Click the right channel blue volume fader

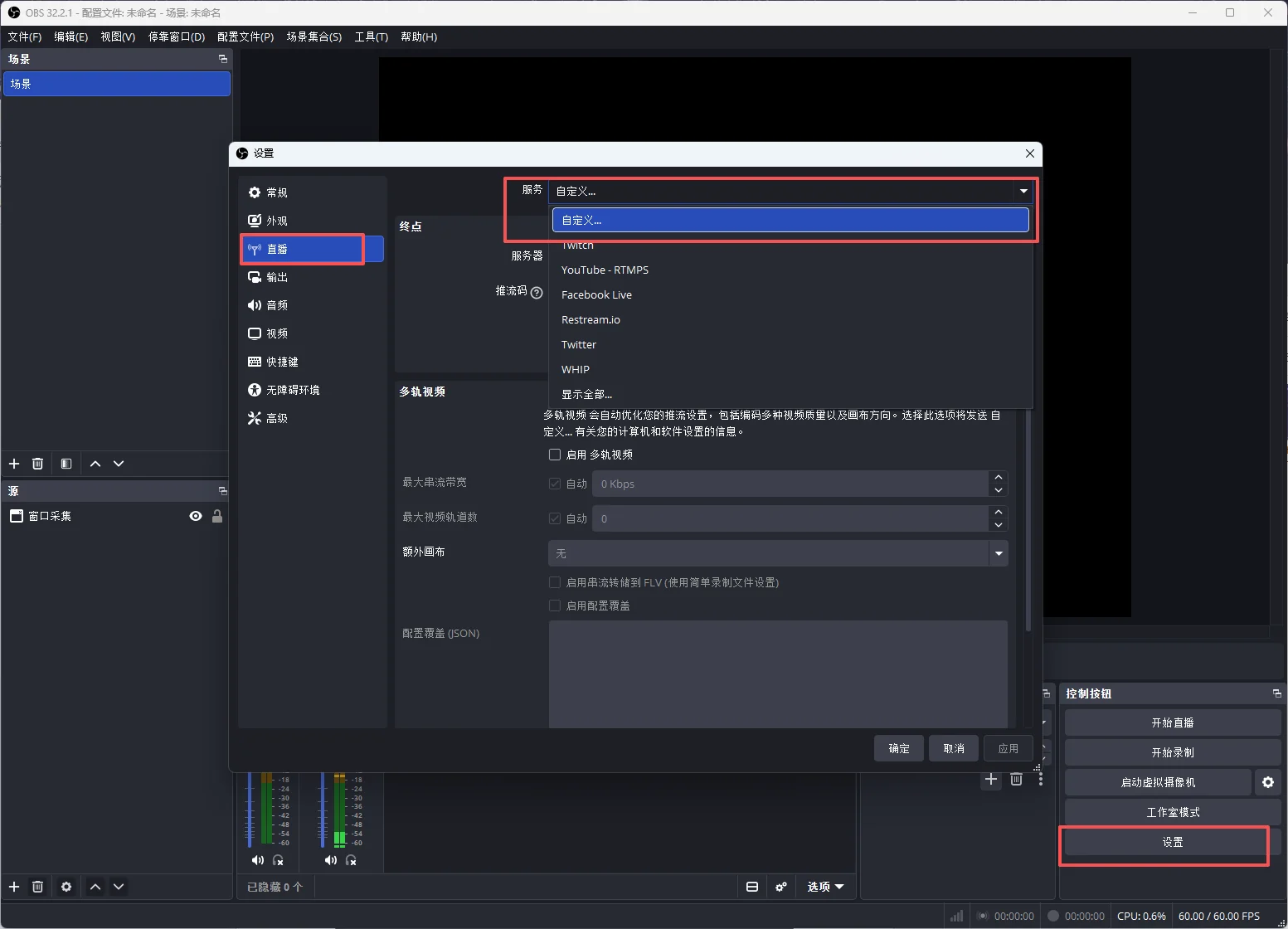(x=322, y=810)
